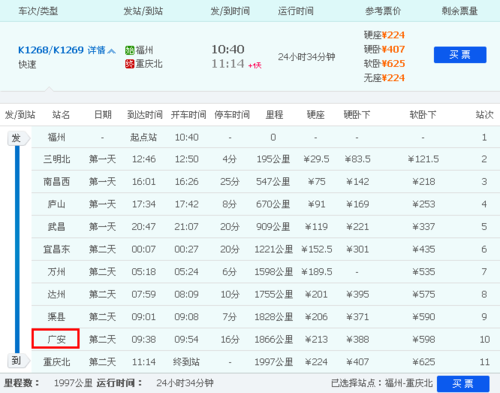500x393 pixels.
Task: Click the 剩余票量 column header
Action: pos(460,11)
